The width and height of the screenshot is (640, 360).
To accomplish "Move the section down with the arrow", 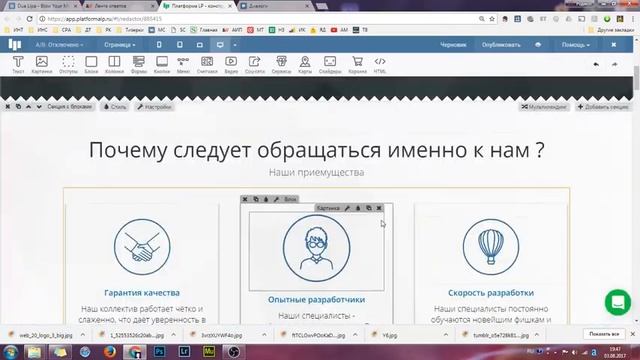I will (39, 107).
